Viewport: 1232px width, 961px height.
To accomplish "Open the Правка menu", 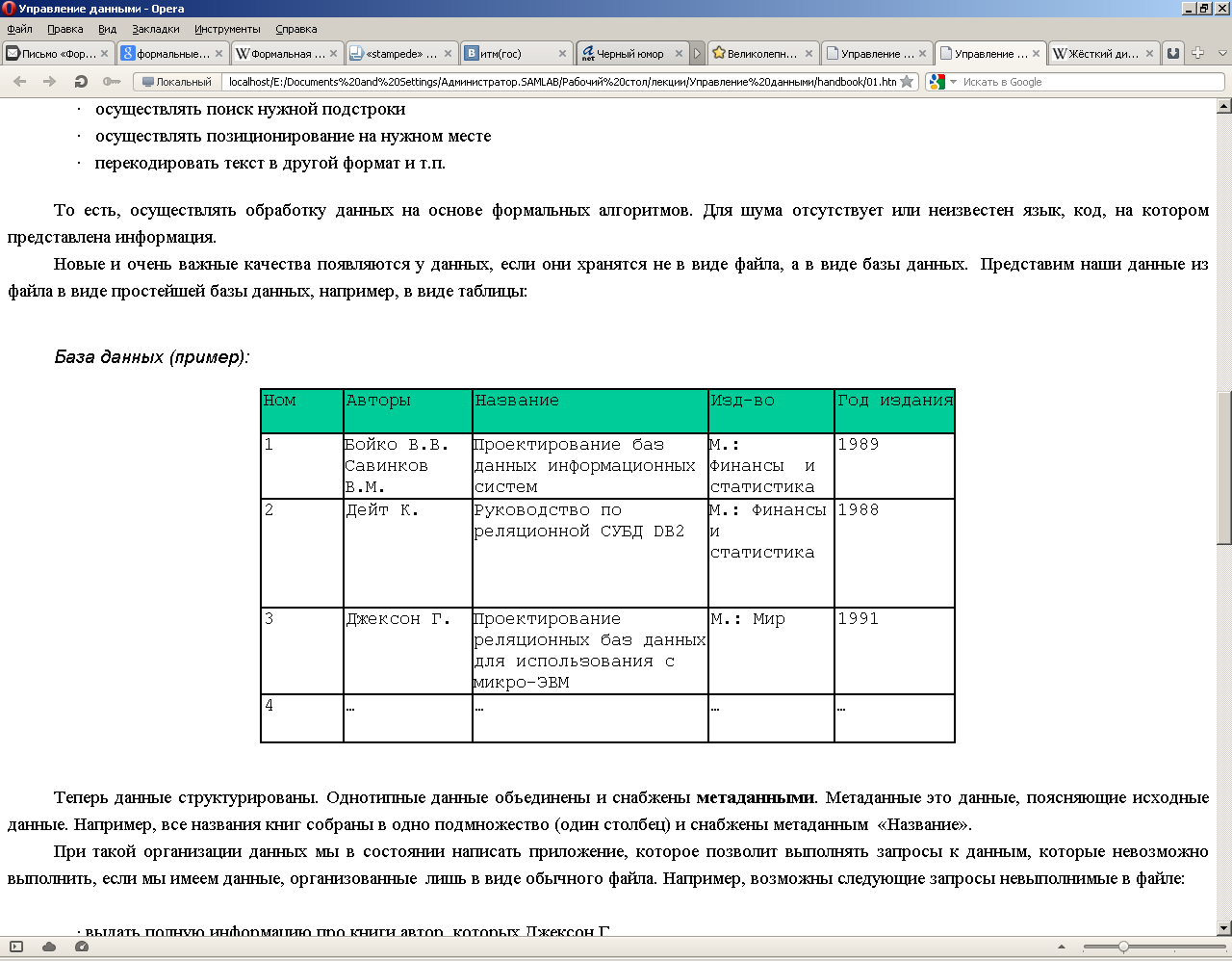I will coord(64,29).
